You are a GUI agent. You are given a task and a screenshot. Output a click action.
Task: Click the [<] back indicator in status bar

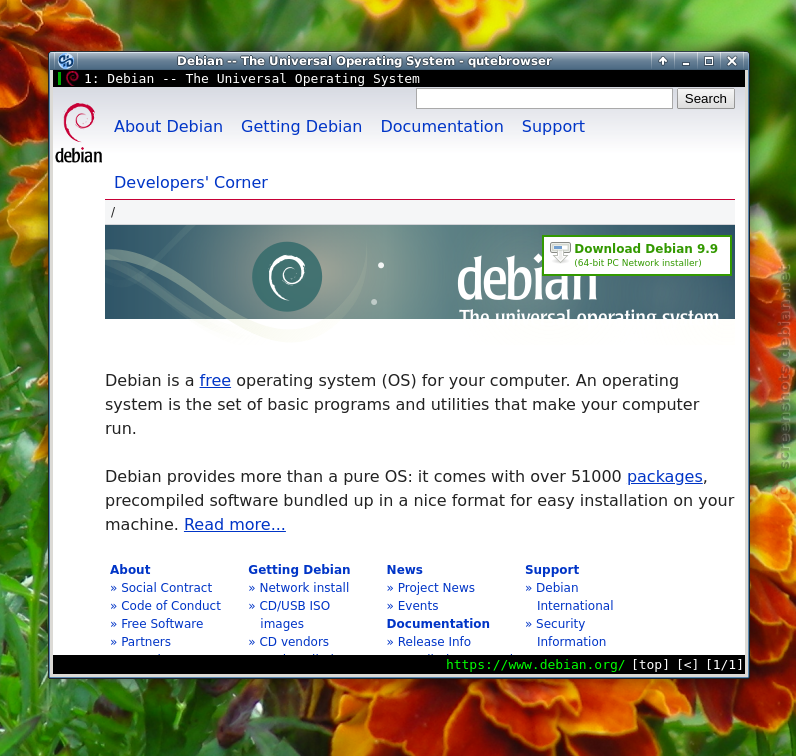pos(687,665)
